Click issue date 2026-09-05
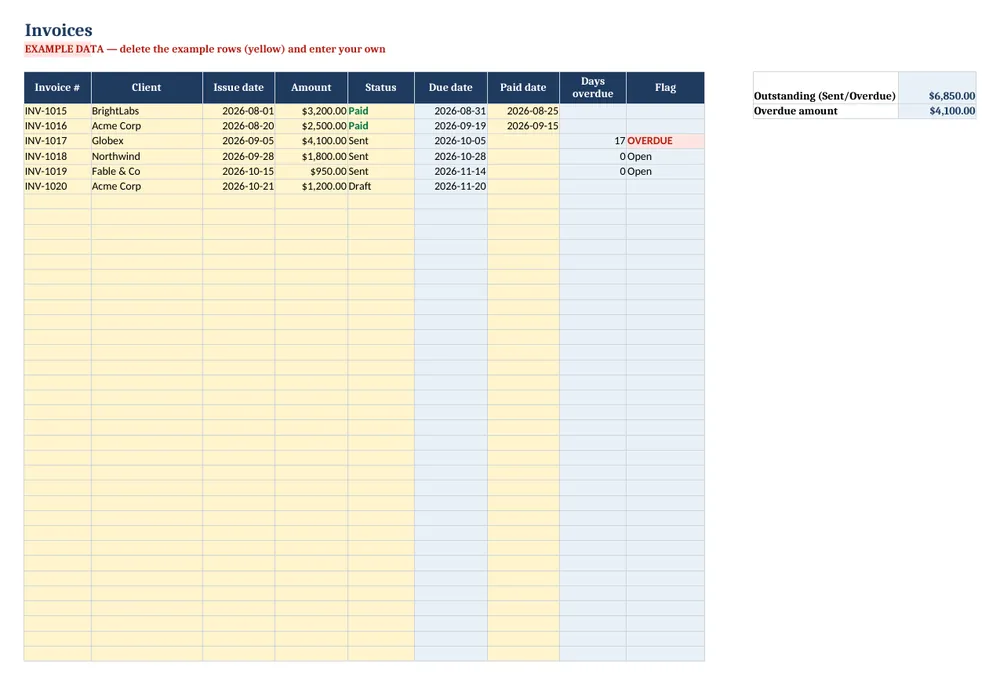The height and width of the screenshot is (685, 1000). pos(239,141)
